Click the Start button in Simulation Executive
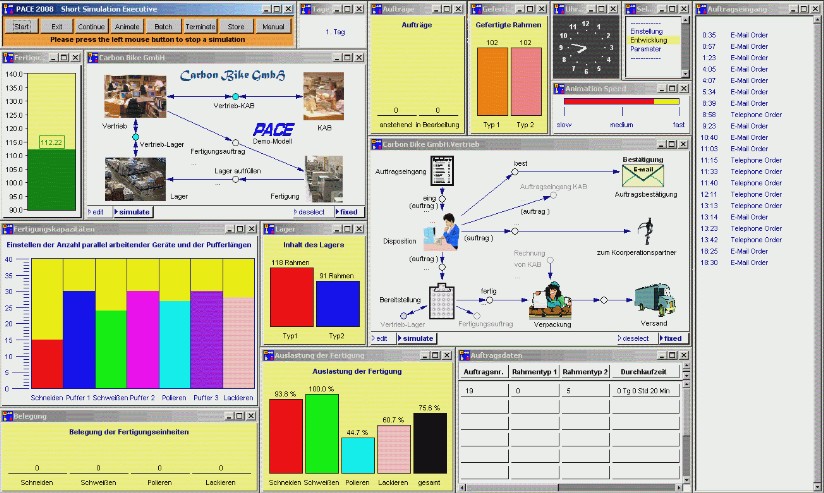 [x=22, y=26]
